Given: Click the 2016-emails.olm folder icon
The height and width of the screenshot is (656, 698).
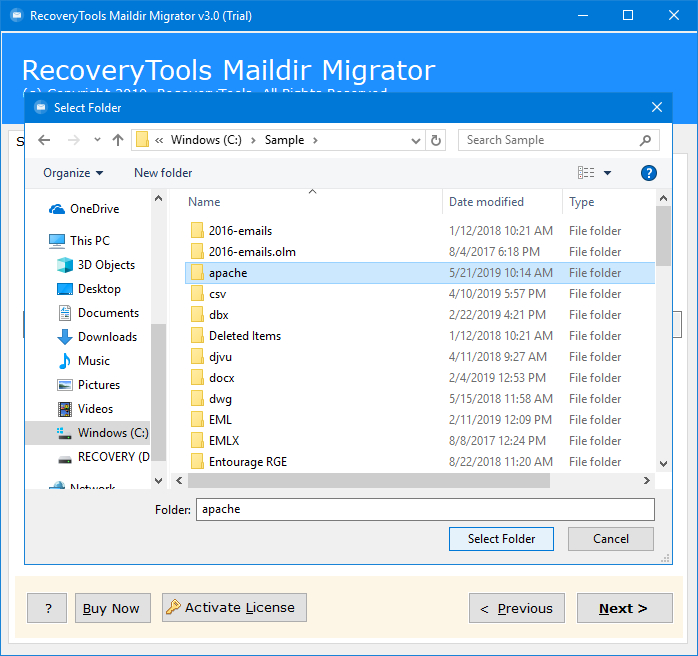Looking at the screenshot, I should (197, 252).
